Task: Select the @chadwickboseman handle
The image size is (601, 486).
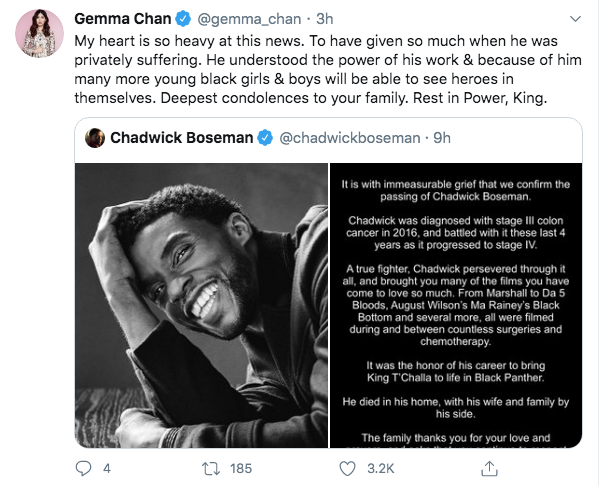Action: pos(345,137)
